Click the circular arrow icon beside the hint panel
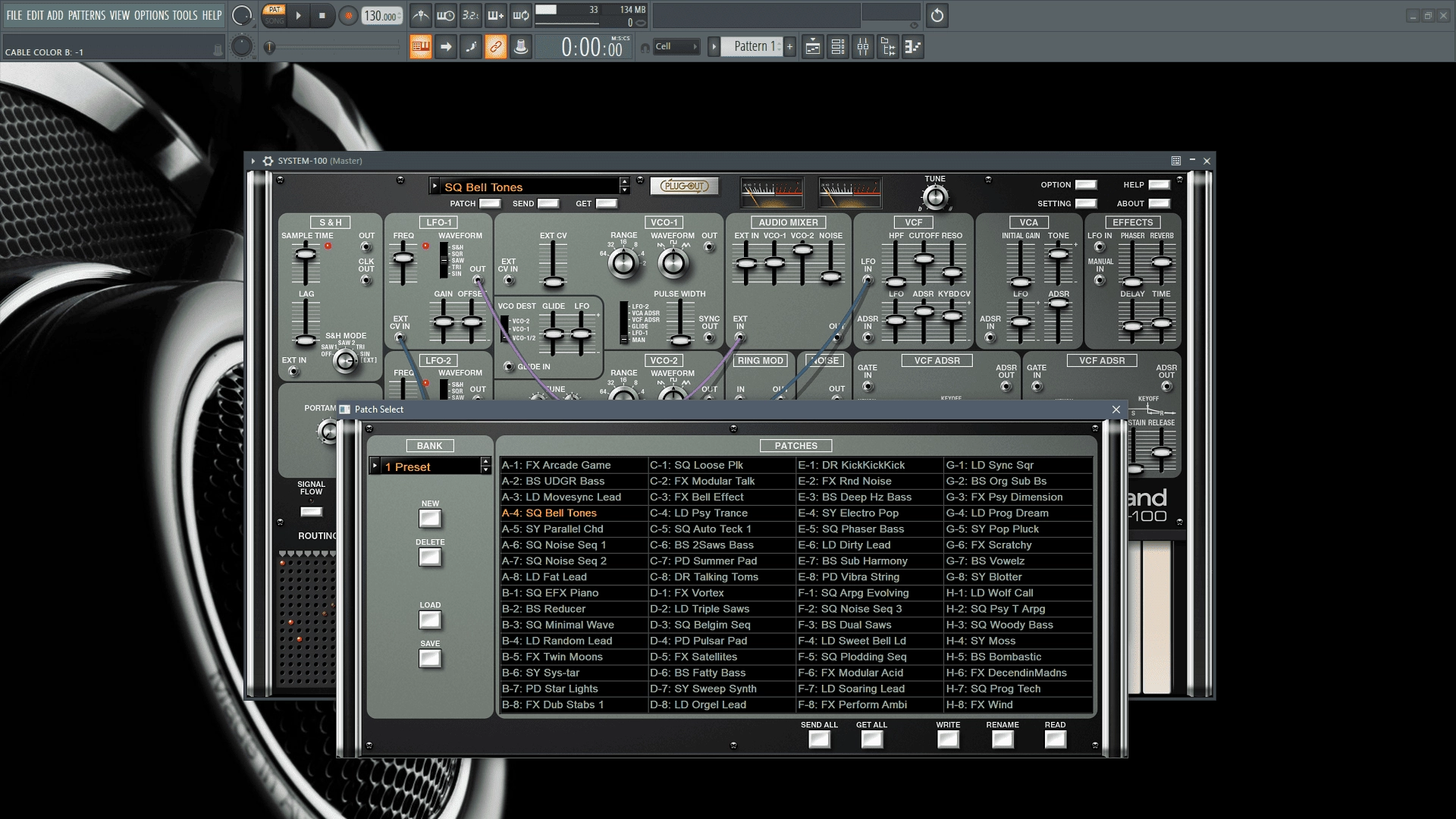This screenshot has height=819, width=1456. (x=937, y=15)
